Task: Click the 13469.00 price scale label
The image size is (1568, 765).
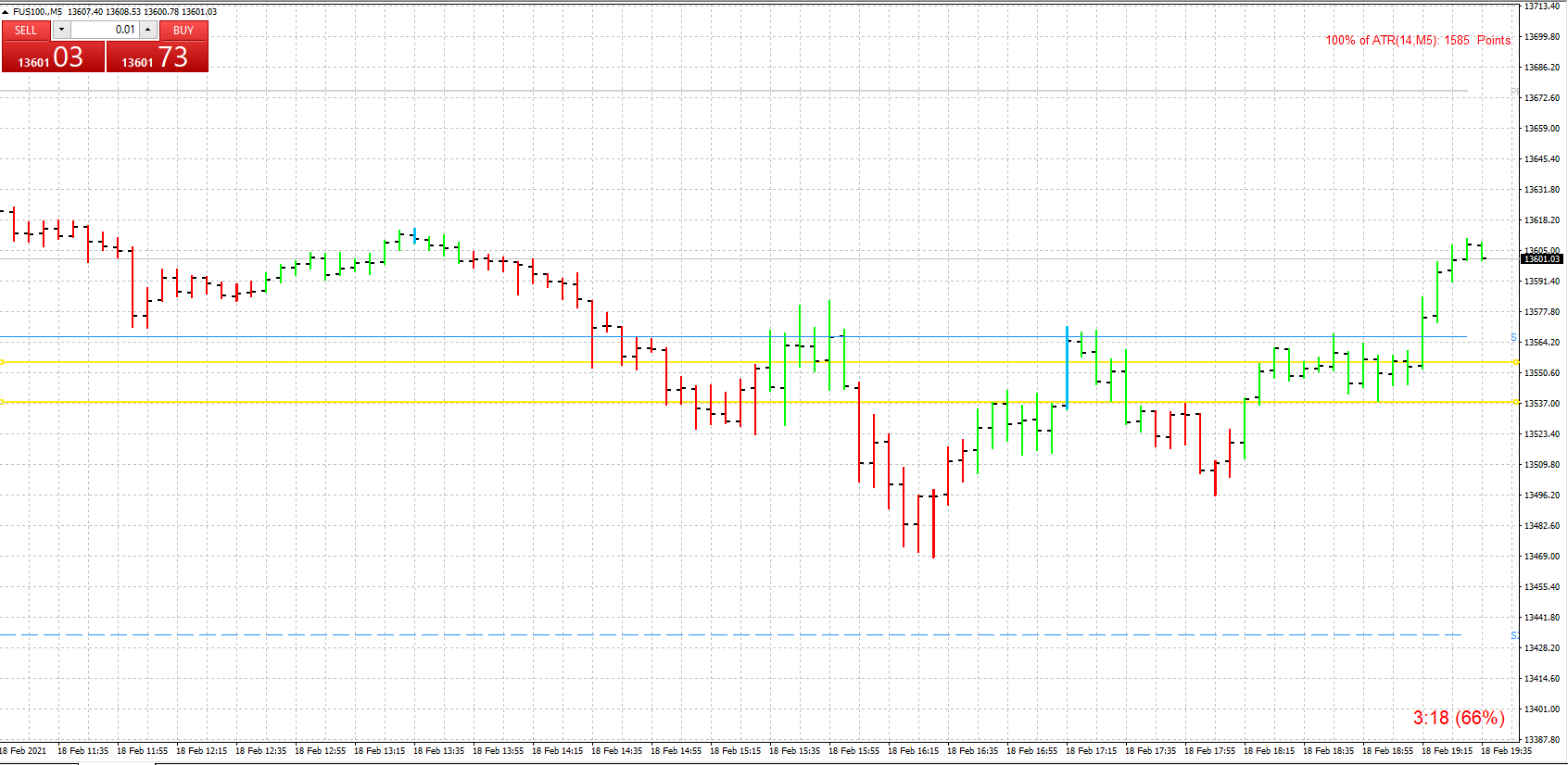Action: [x=1542, y=557]
